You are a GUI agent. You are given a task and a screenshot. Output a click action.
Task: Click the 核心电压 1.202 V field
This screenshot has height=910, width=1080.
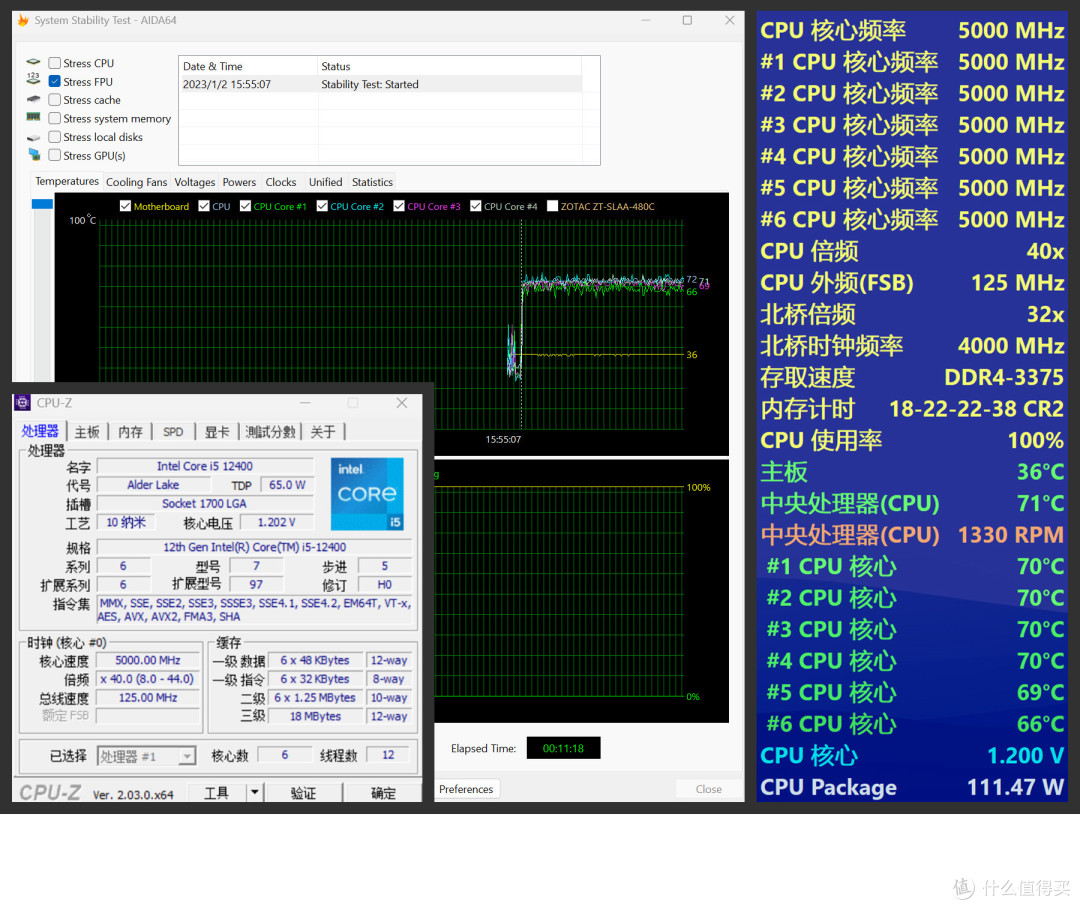click(x=276, y=522)
